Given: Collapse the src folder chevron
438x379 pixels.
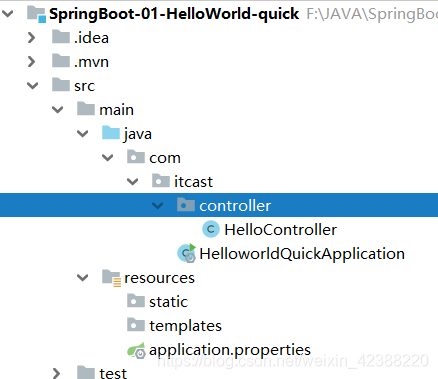Looking at the screenshot, I should click(x=33, y=86).
